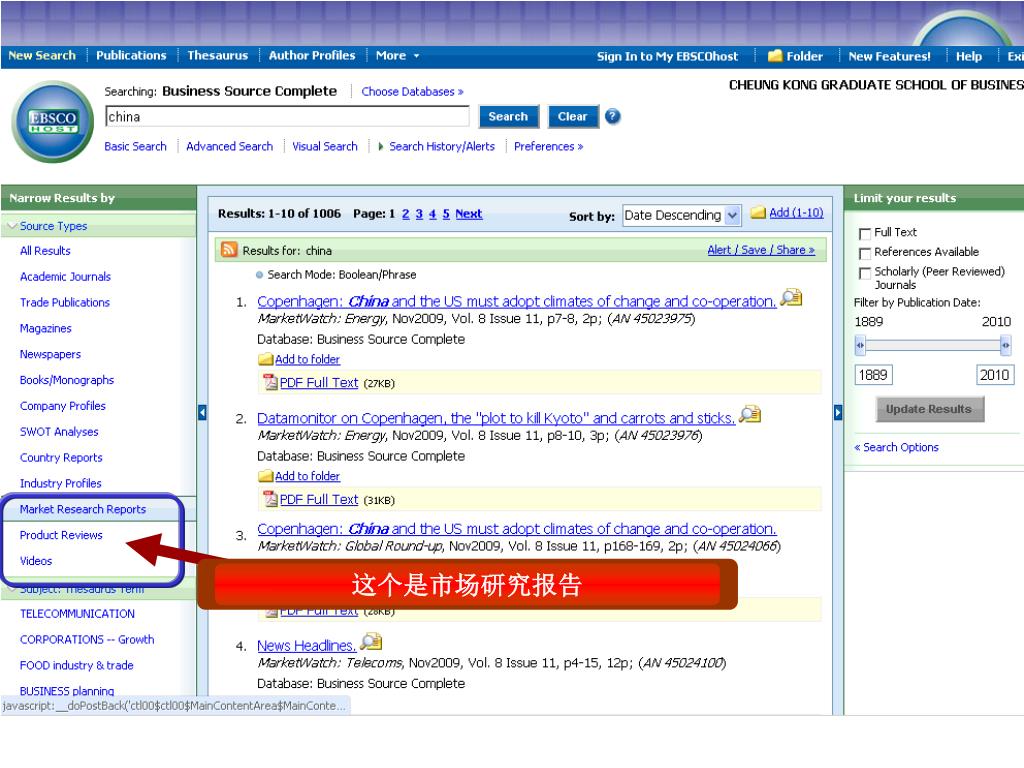Enable the Full Text limiter checkbox
The width and height of the screenshot is (1024, 768).
click(865, 233)
